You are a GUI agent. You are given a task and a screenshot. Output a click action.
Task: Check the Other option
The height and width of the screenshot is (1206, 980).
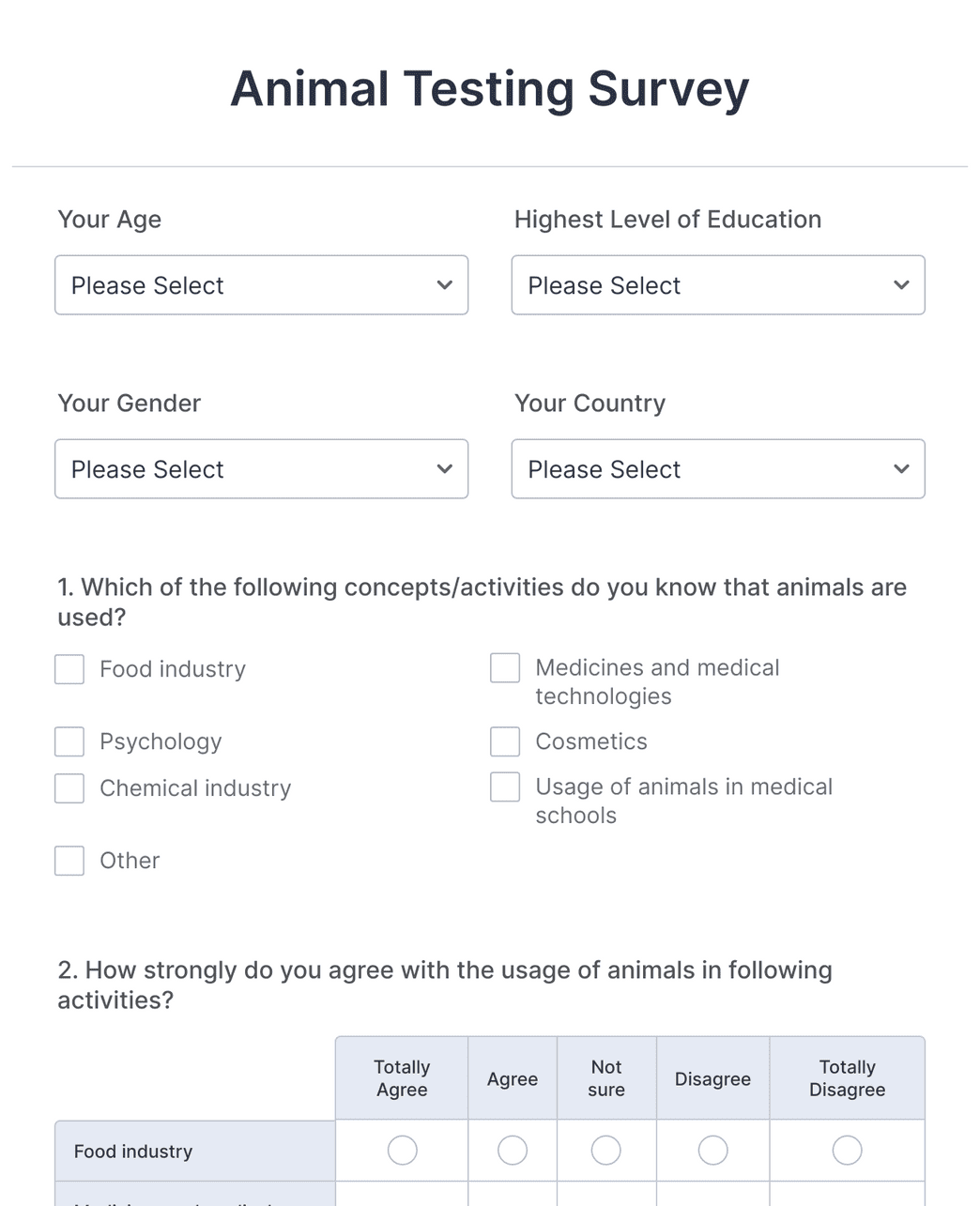(x=69, y=861)
